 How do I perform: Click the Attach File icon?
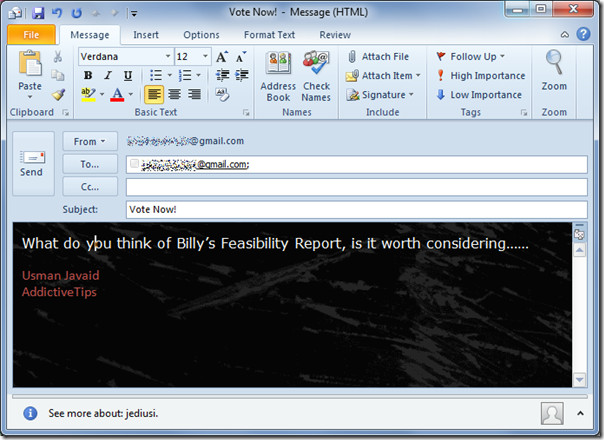pos(378,57)
